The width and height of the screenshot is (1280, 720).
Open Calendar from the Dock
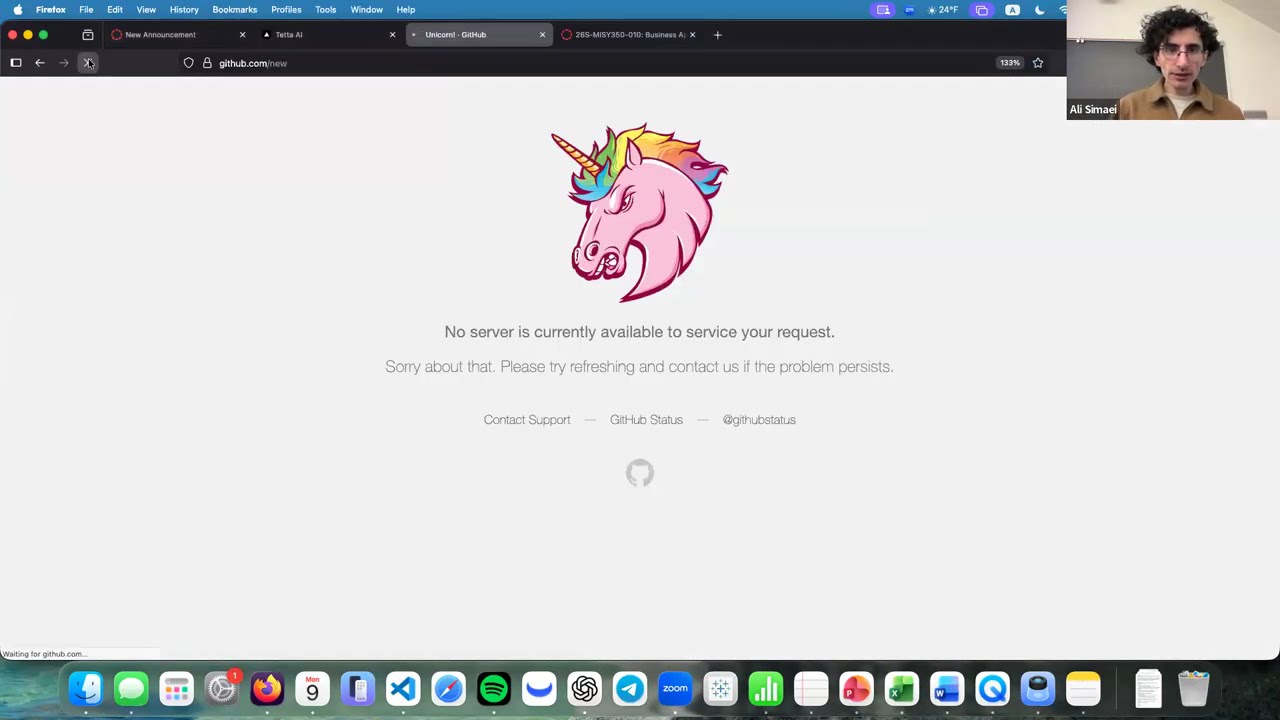[x=312, y=689]
